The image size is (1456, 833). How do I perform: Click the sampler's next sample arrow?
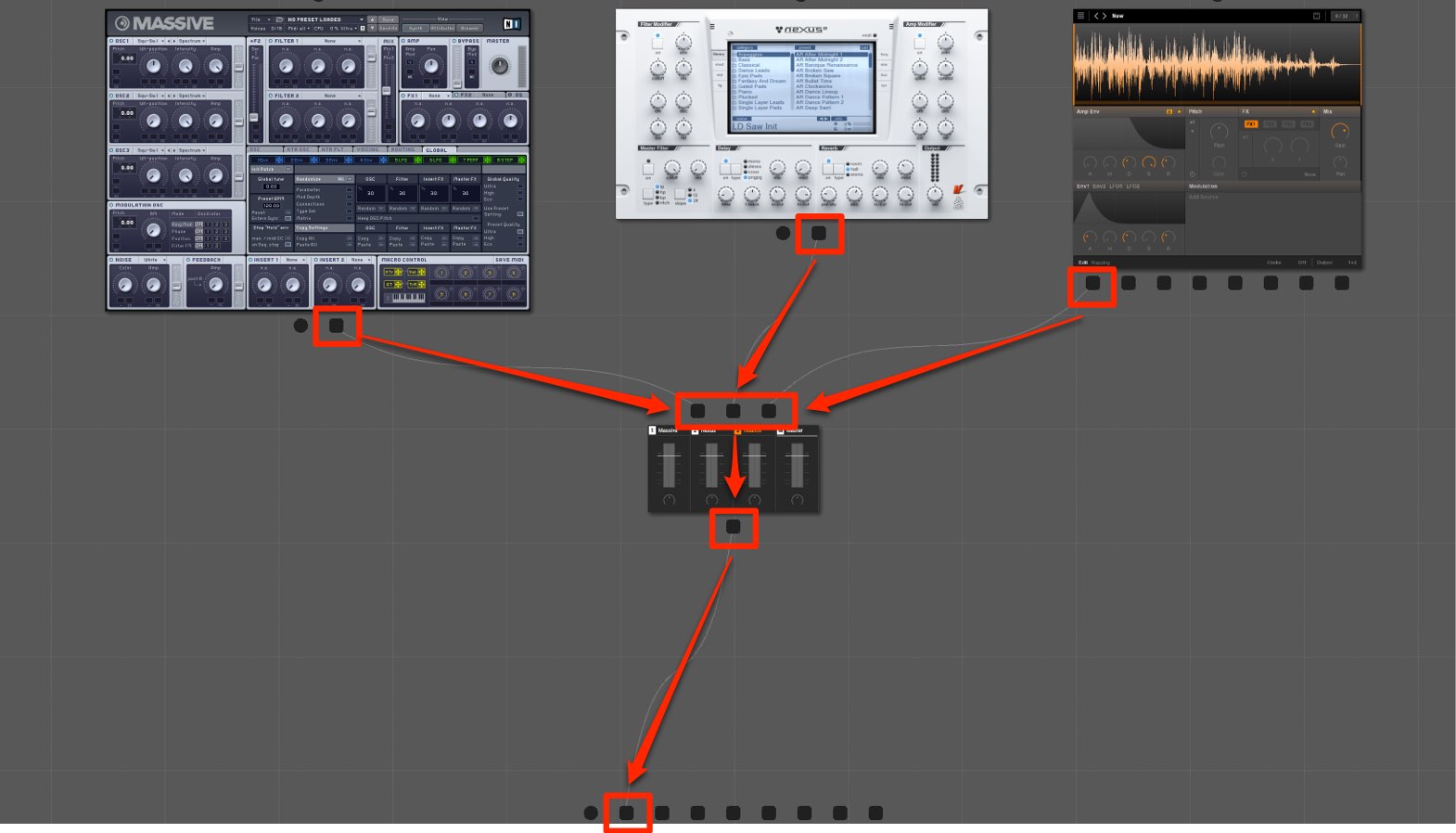pos(1105,16)
